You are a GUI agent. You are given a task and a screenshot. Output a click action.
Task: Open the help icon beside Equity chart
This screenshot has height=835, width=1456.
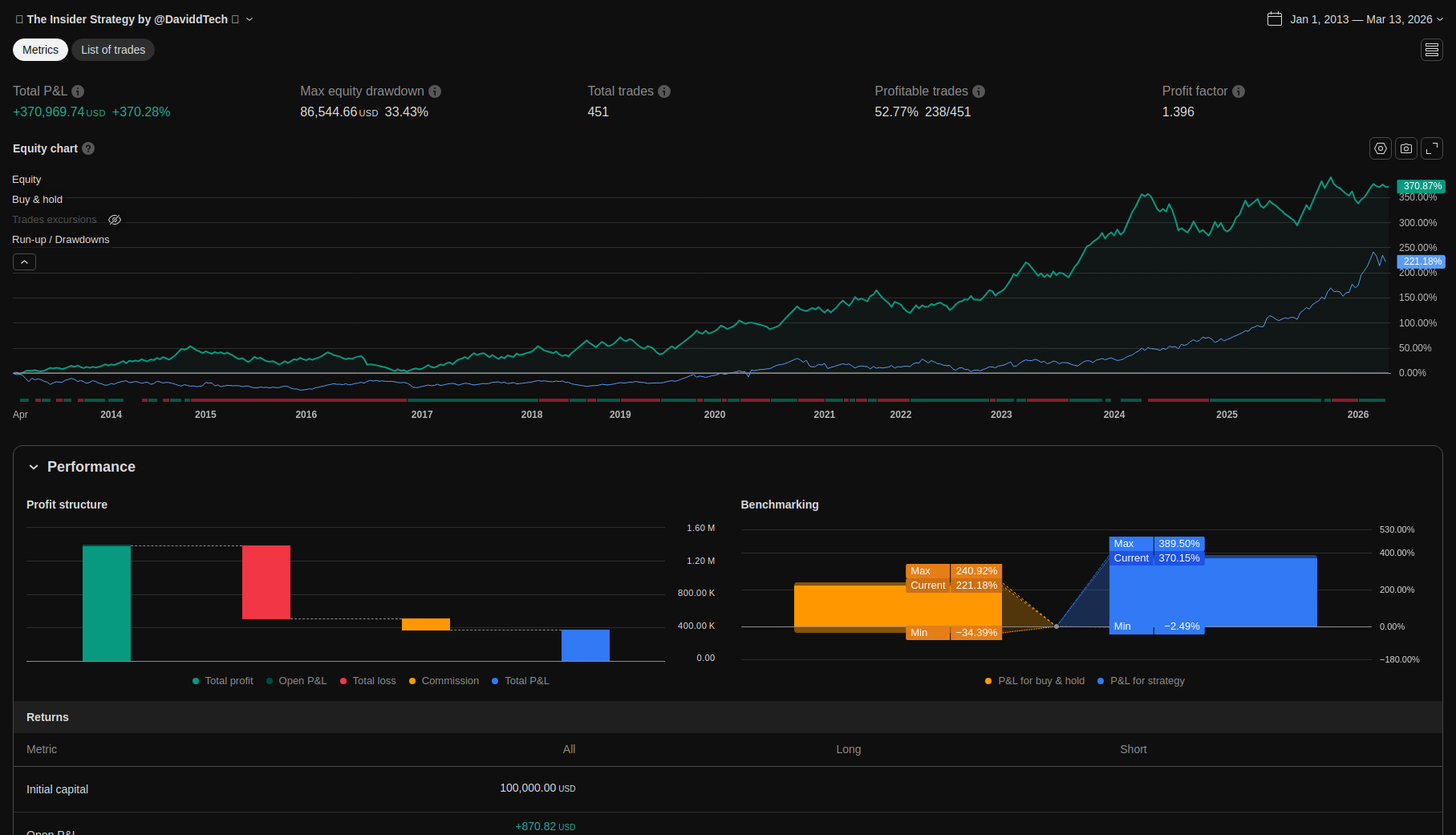pyautogui.click(x=88, y=148)
